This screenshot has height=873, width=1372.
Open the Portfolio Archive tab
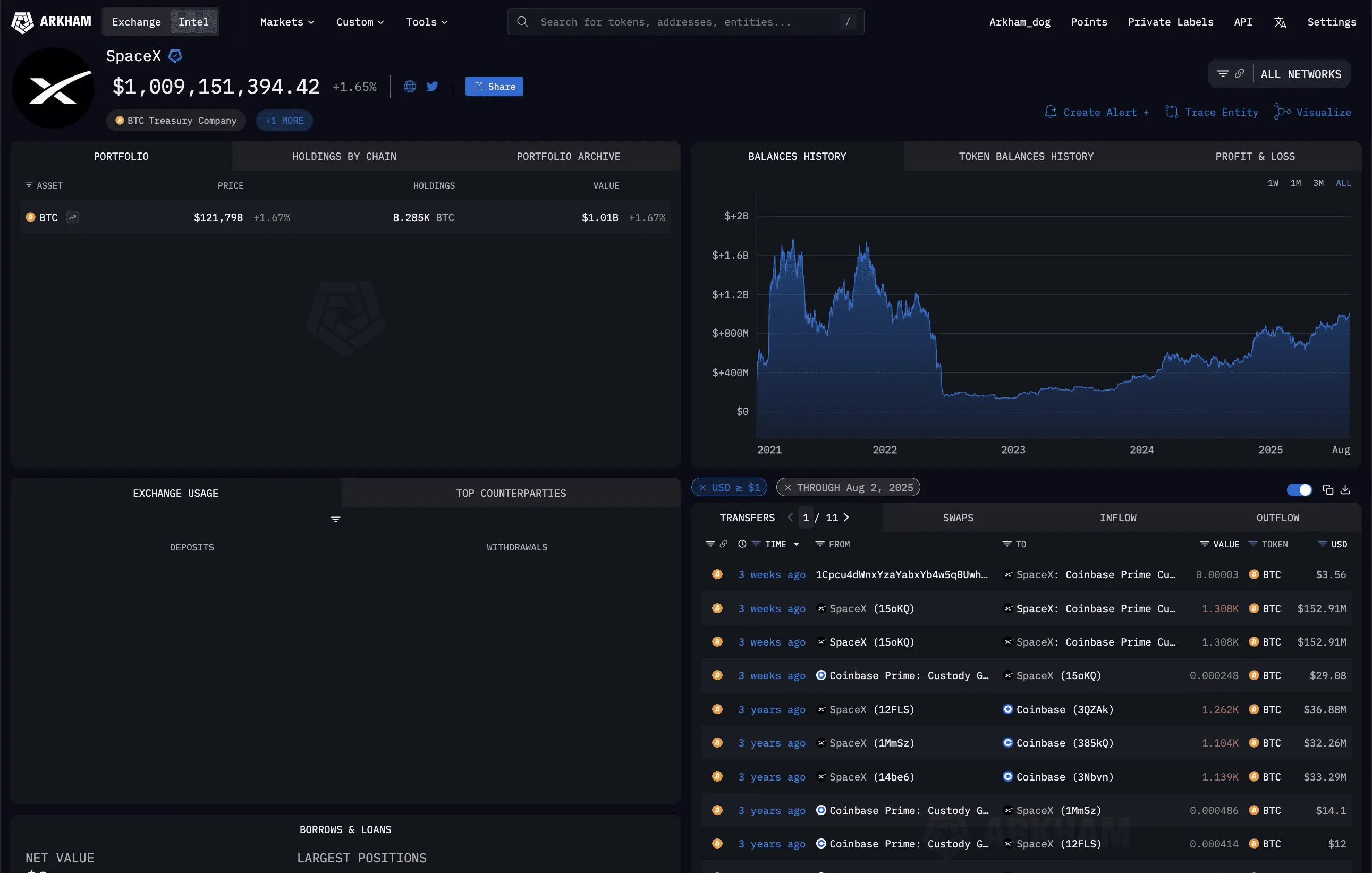click(568, 156)
